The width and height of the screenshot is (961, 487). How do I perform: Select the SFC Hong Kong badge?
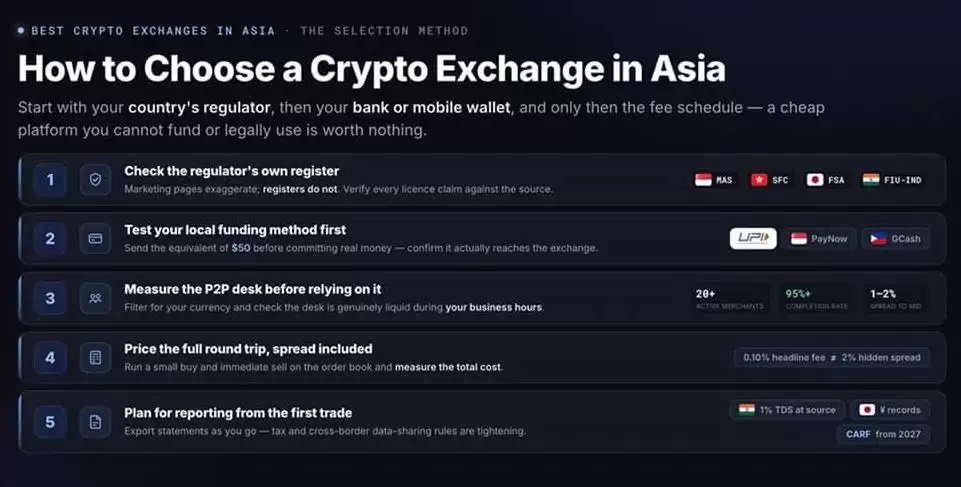point(770,180)
